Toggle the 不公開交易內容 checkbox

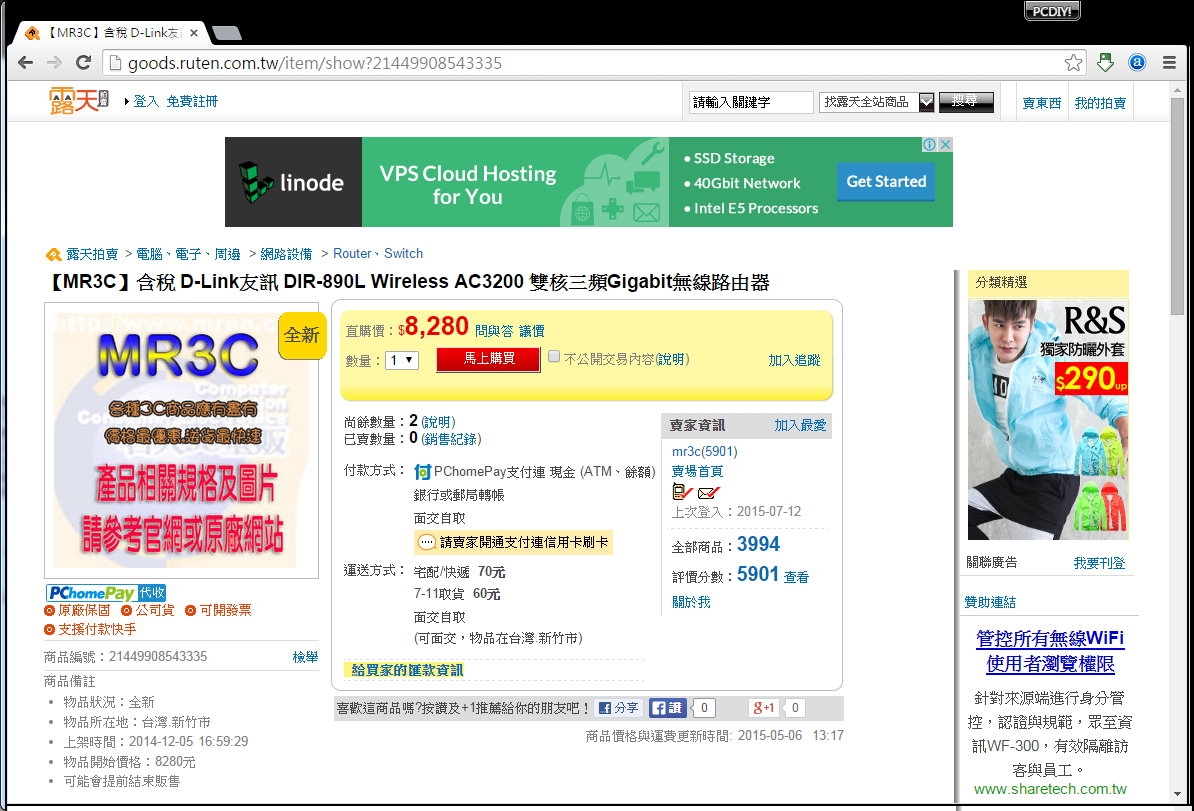[554, 356]
